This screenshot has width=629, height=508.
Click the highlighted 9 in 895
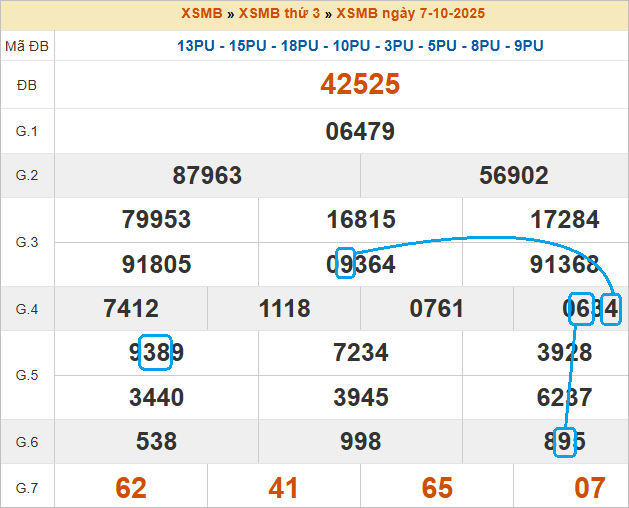[x=565, y=441]
